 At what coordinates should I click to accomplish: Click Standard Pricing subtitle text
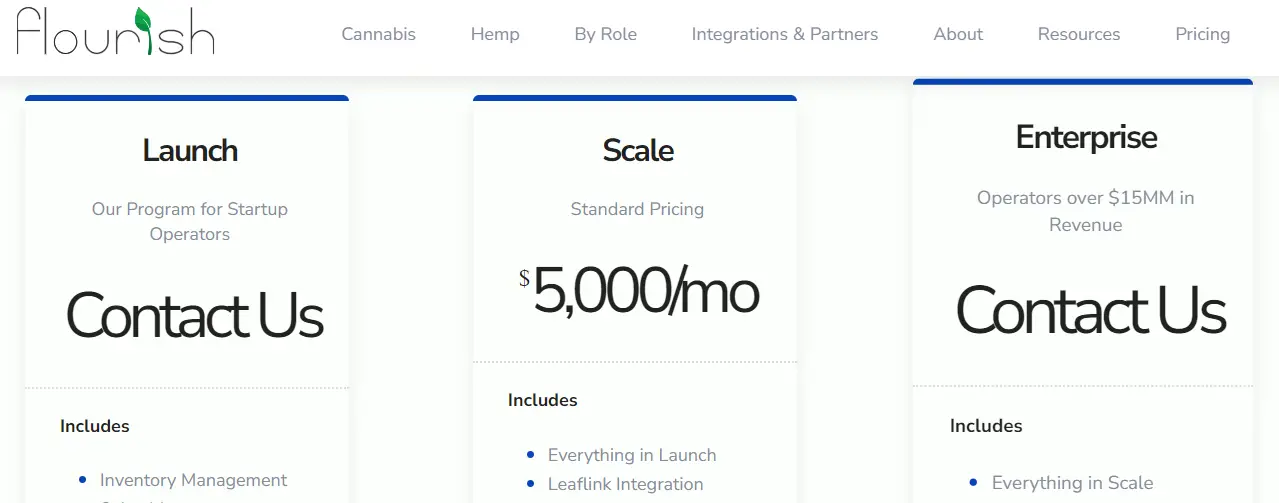[x=637, y=209]
